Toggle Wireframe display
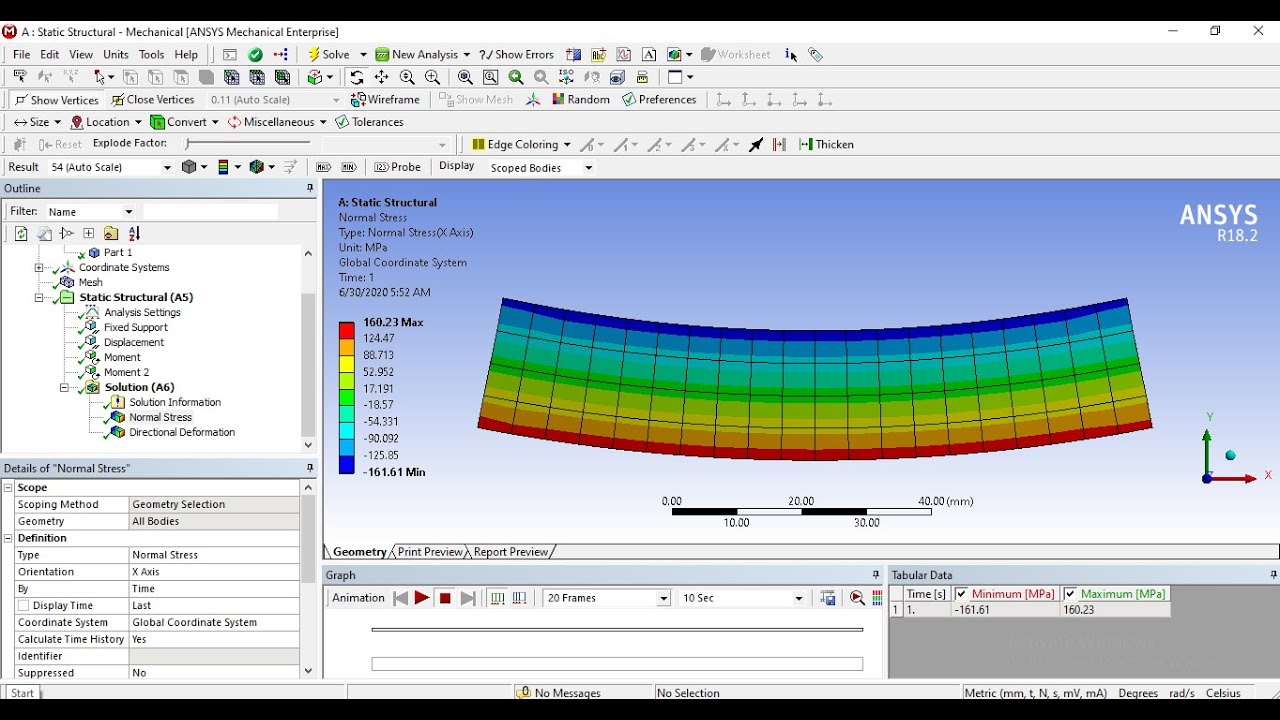The height and width of the screenshot is (720, 1280). click(385, 99)
